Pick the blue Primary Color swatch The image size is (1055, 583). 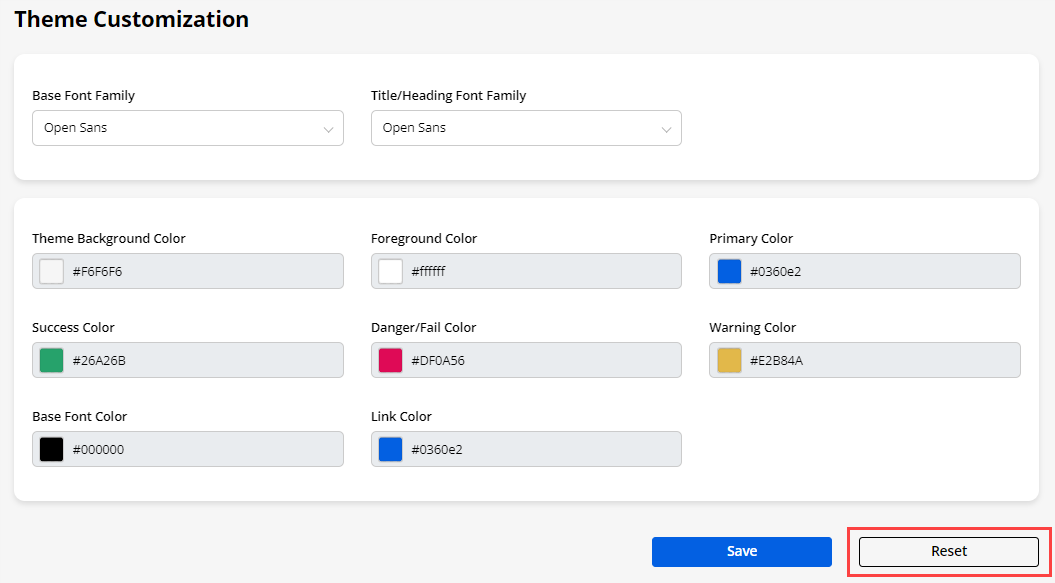point(729,271)
